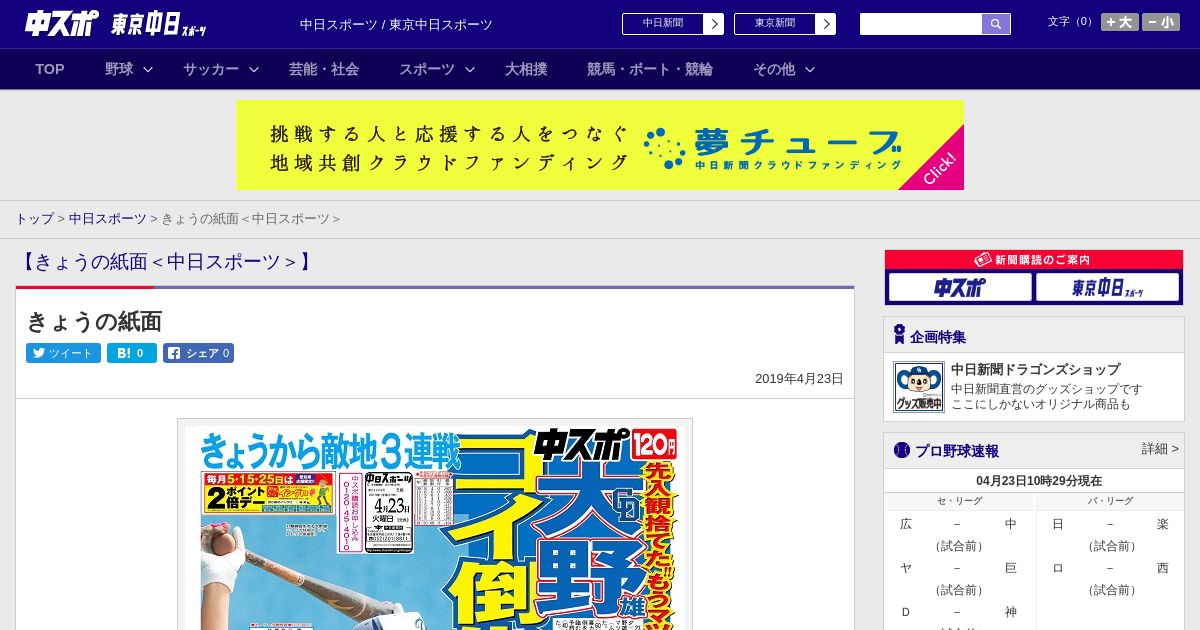Open the 野球 menu
The image size is (1200, 630).
click(x=119, y=69)
